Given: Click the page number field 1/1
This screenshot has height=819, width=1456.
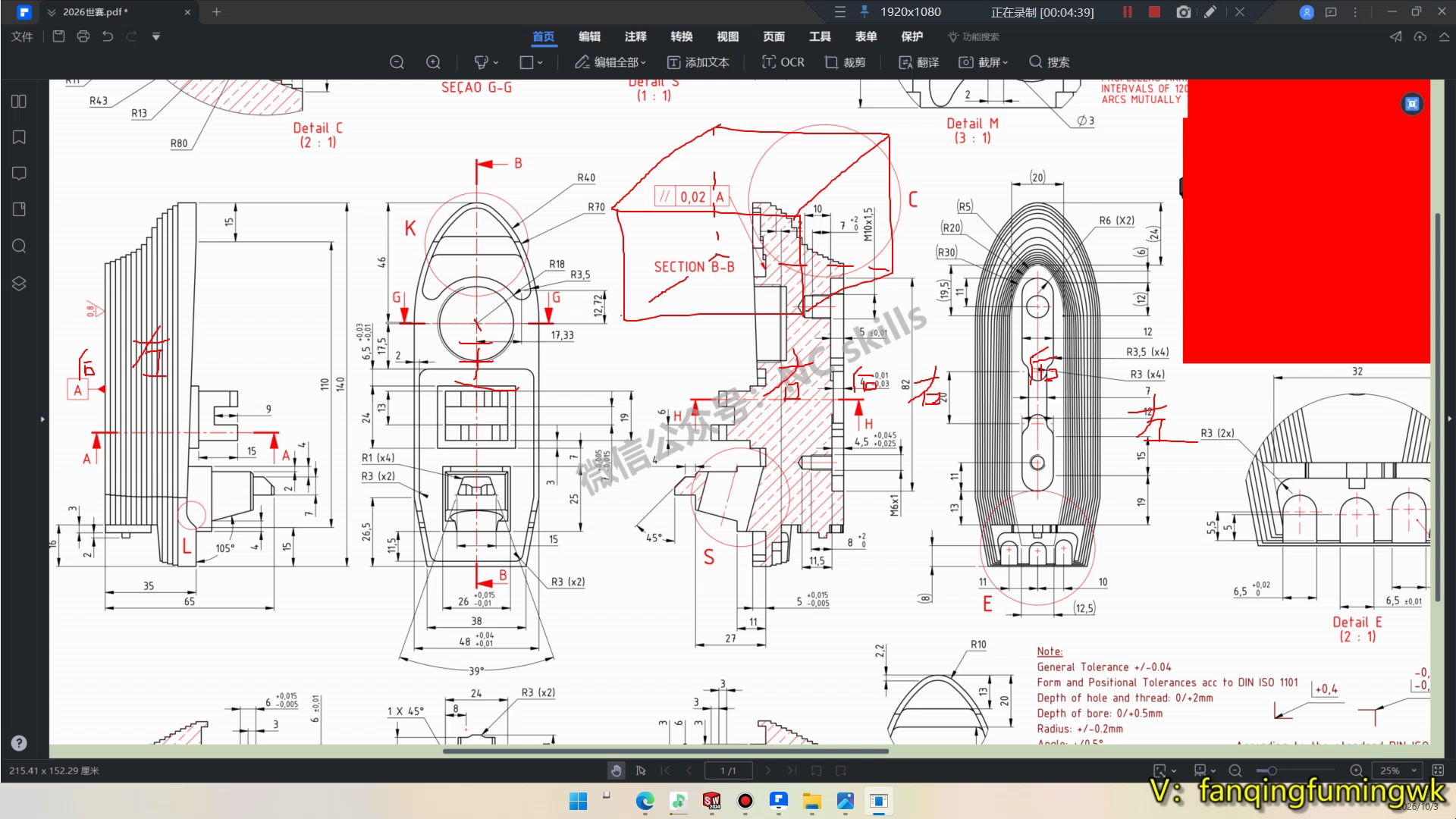Looking at the screenshot, I should coord(728,770).
